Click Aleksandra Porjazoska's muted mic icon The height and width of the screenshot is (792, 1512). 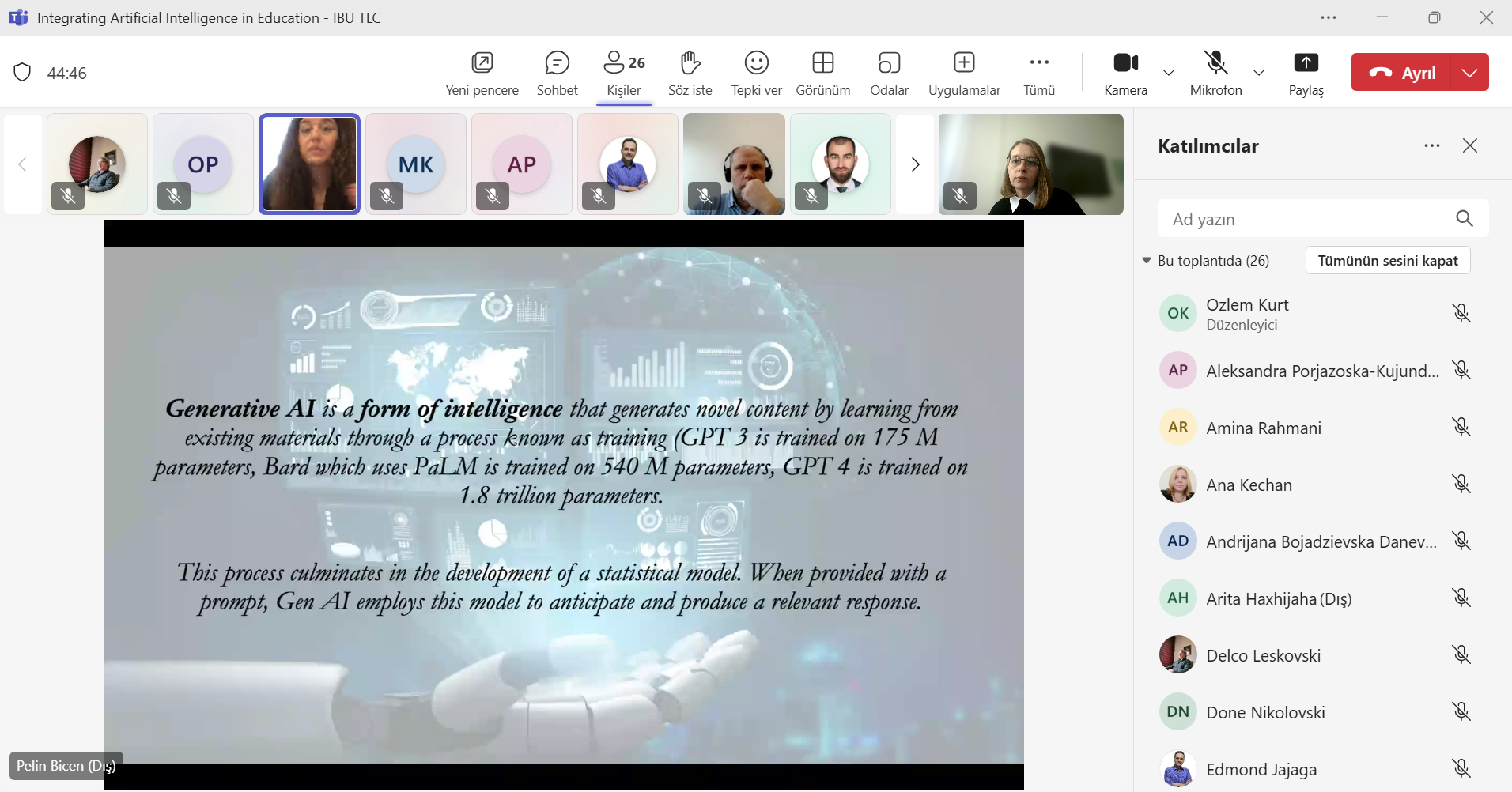click(x=1461, y=371)
